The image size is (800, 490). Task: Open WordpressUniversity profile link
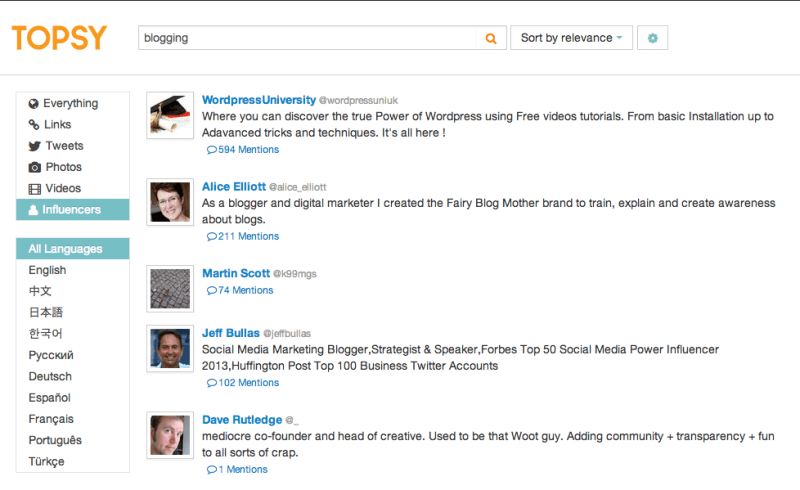pos(259,100)
